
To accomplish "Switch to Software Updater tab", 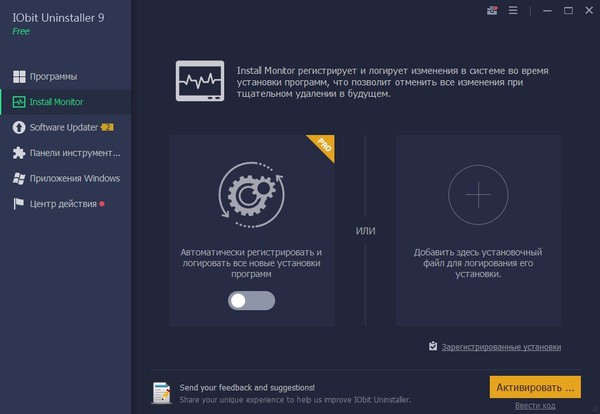I will click(66, 127).
